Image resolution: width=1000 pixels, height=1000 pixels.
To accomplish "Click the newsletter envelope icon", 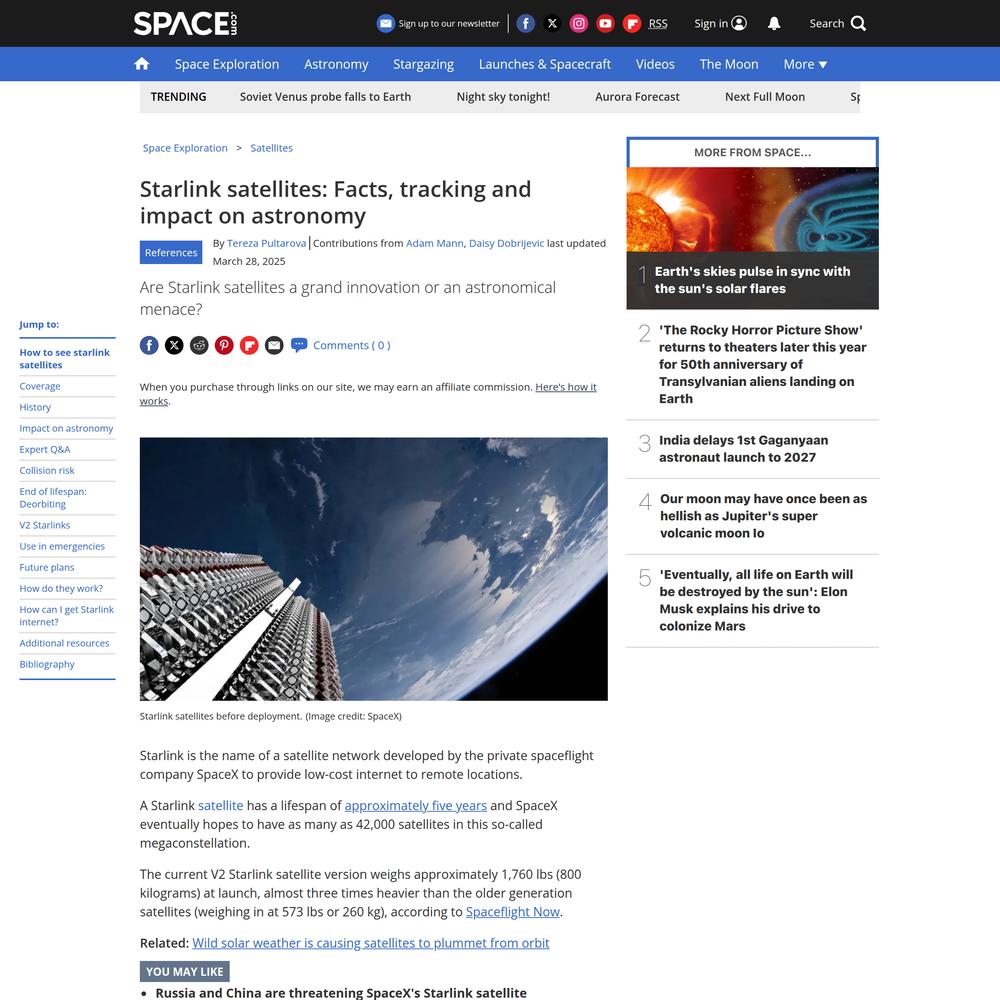I will tap(386, 24).
